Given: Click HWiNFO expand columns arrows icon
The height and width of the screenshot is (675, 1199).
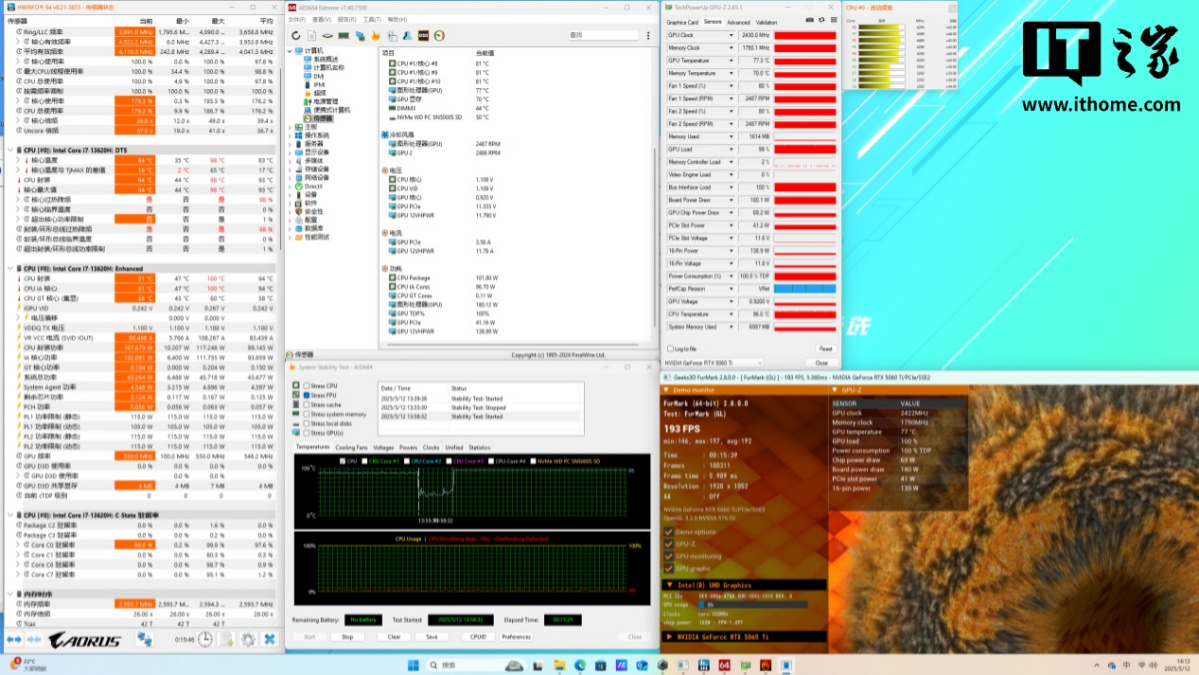Looking at the screenshot, I should [14, 639].
